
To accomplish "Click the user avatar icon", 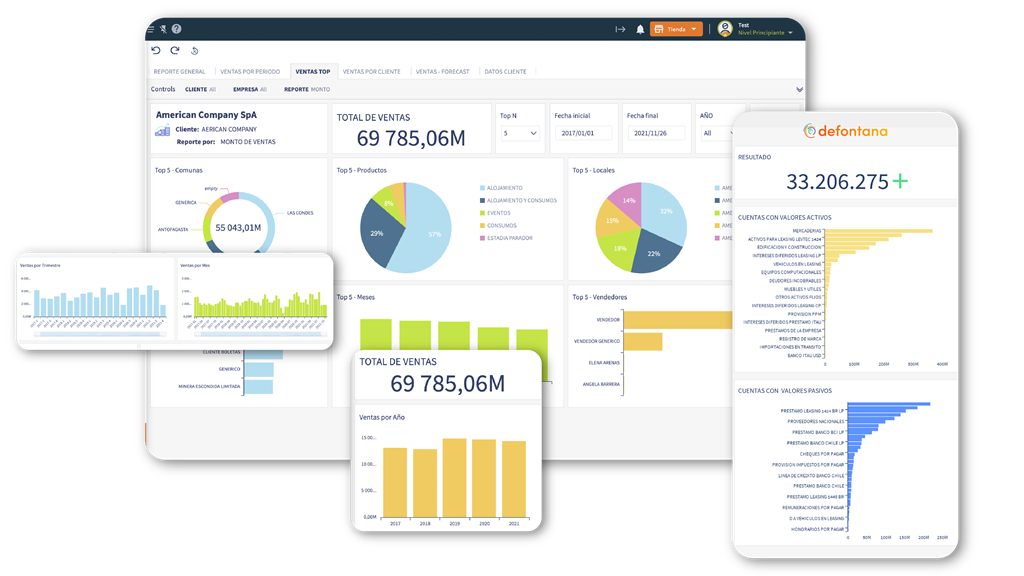I will [x=725, y=29].
